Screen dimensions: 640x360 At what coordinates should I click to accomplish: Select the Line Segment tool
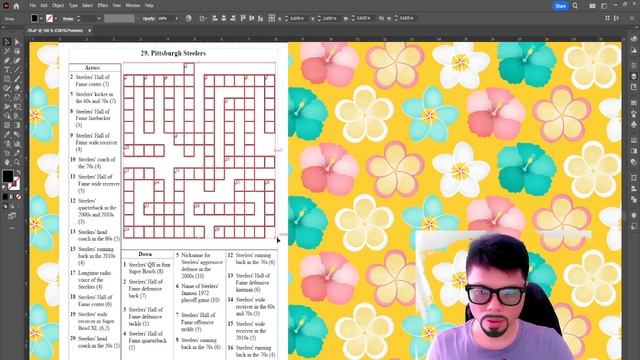point(17,70)
